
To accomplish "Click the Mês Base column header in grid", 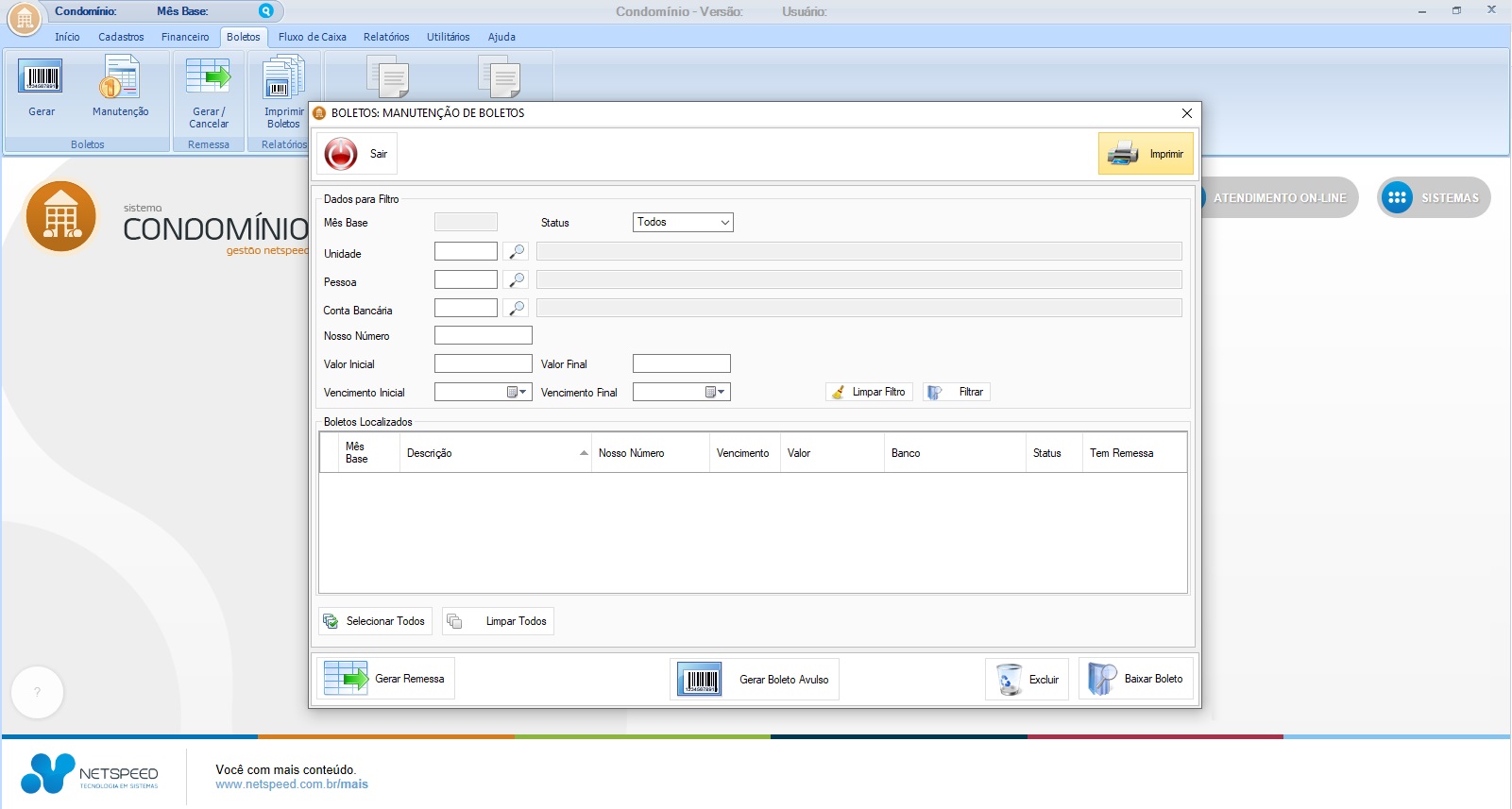I will 369,453.
